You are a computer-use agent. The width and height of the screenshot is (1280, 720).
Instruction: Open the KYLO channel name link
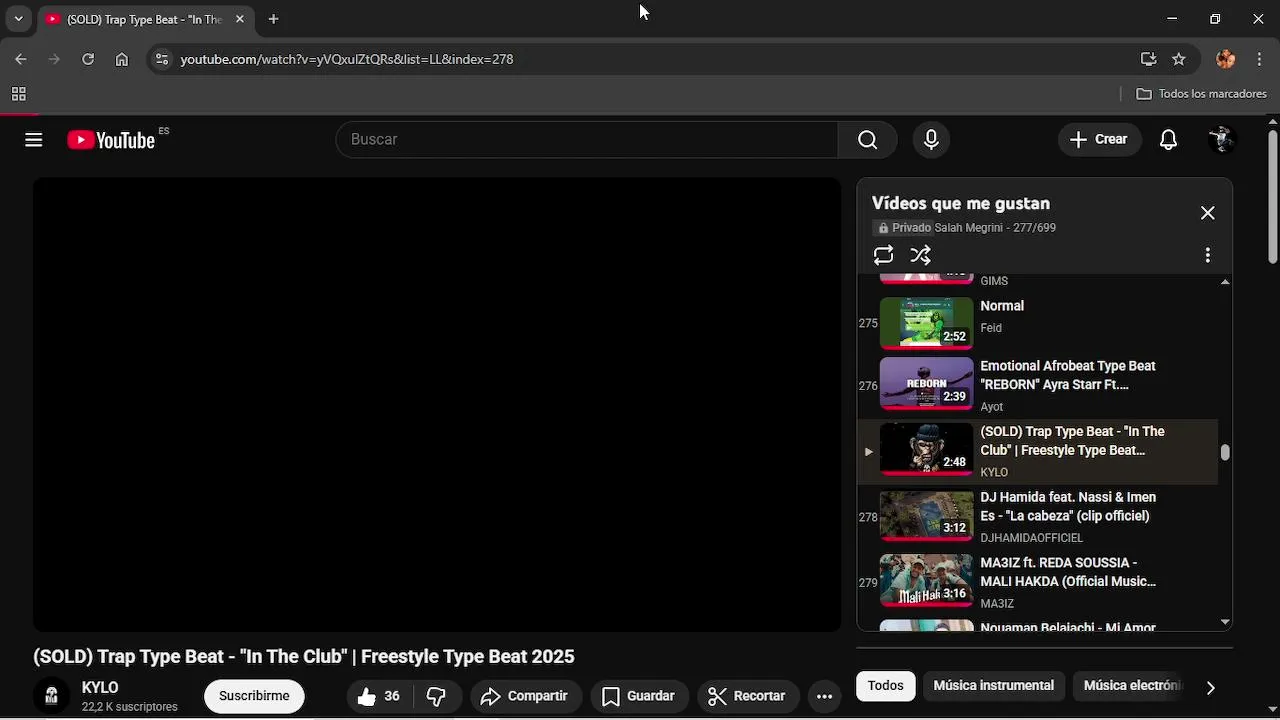[x=100, y=688]
